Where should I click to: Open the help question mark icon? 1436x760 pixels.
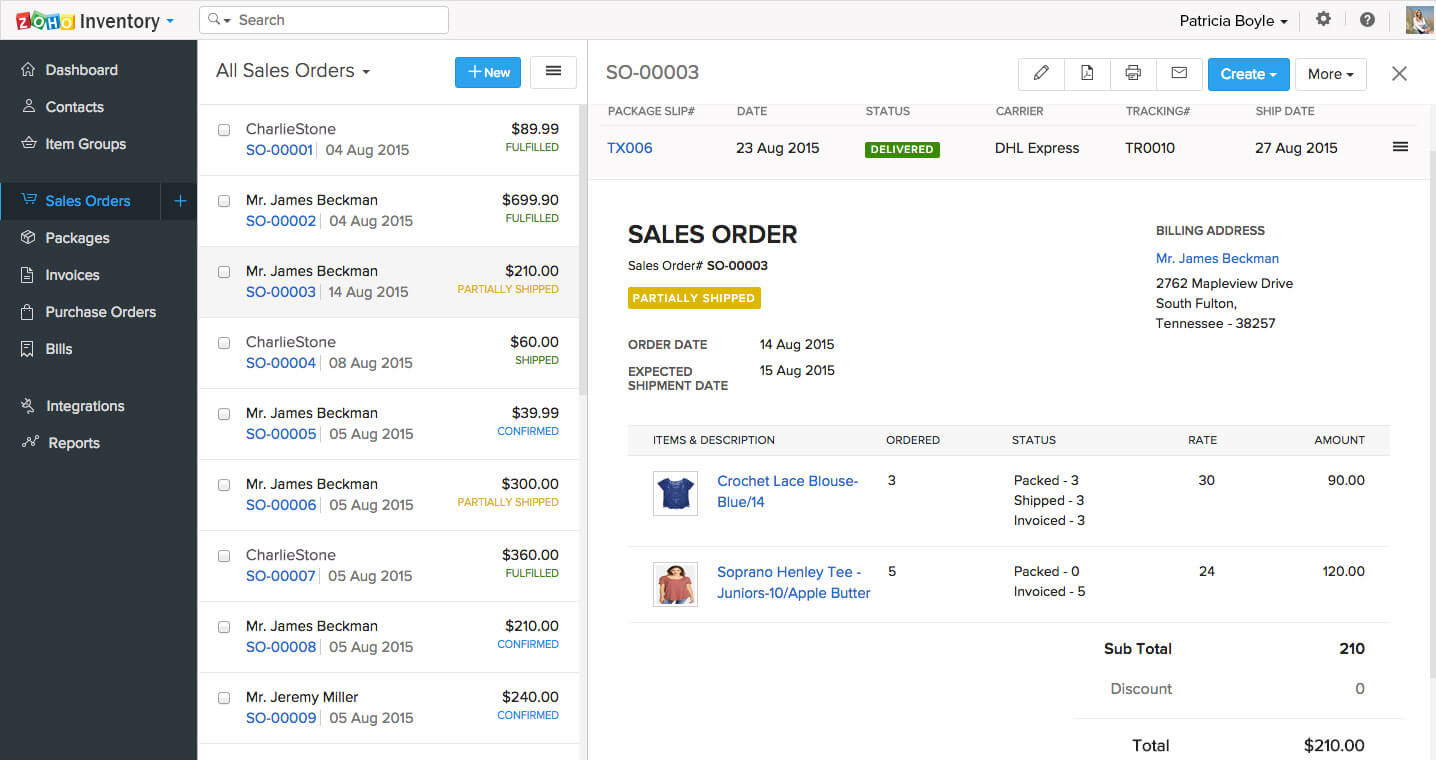click(1366, 19)
